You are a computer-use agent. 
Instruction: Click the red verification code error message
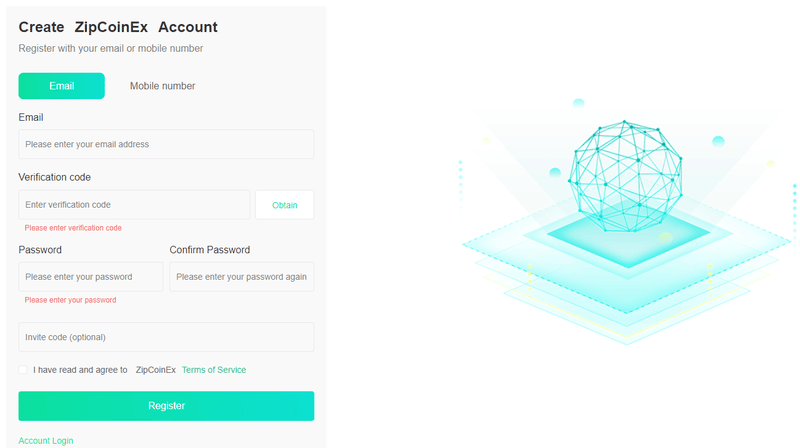click(x=73, y=228)
